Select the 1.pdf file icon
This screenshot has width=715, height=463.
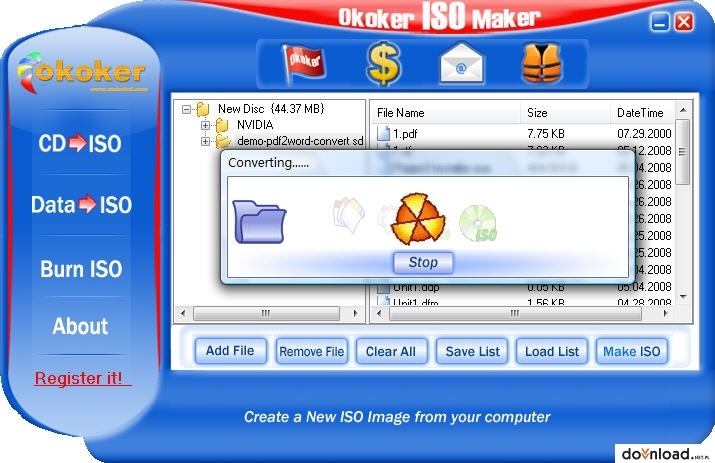tap(383, 133)
